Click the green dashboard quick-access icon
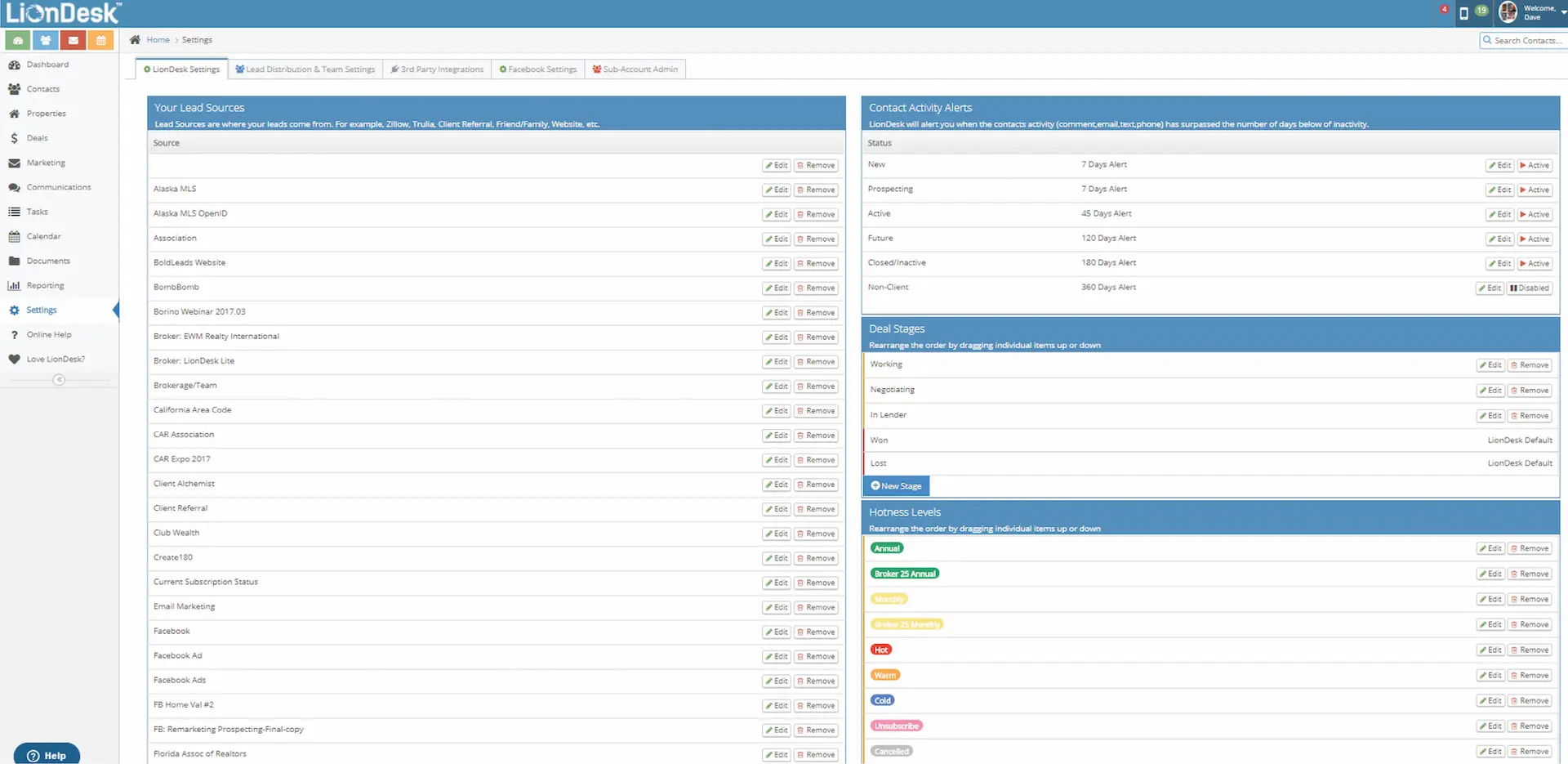Viewport: 1568px width, 764px height. click(17, 40)
